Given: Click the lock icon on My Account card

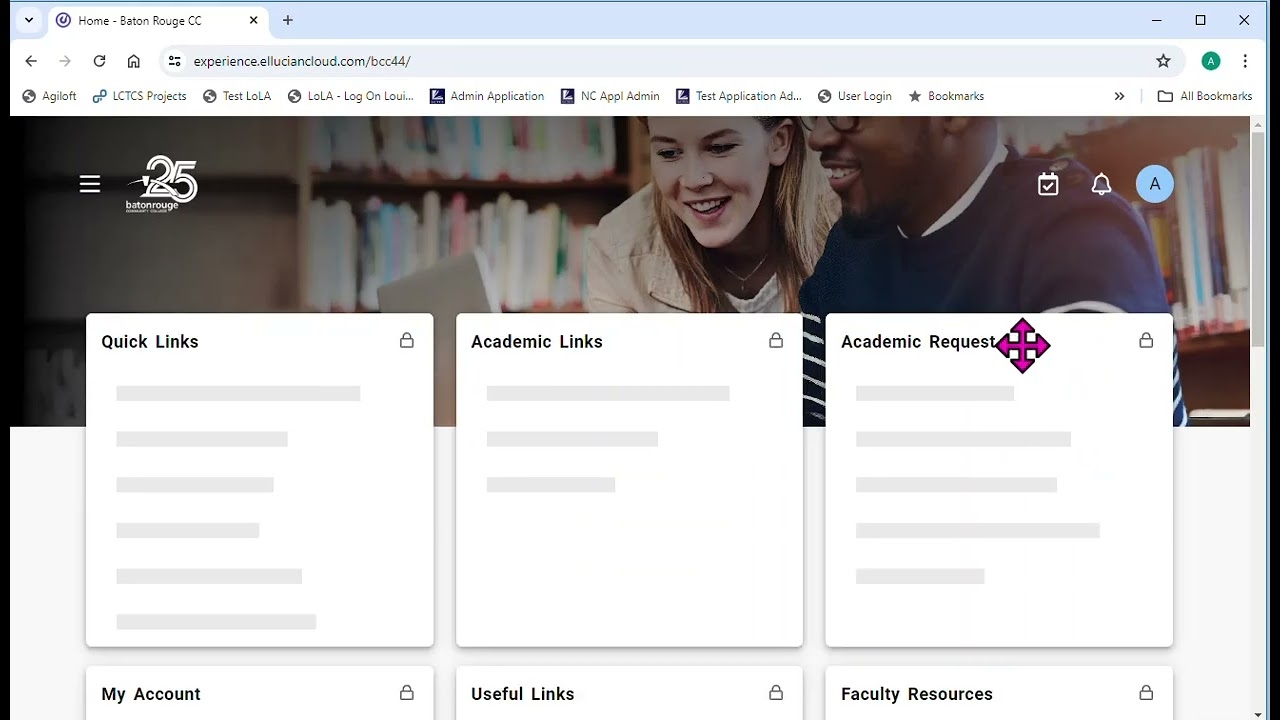Looking at the screenshot, I should tap(407, 693).
